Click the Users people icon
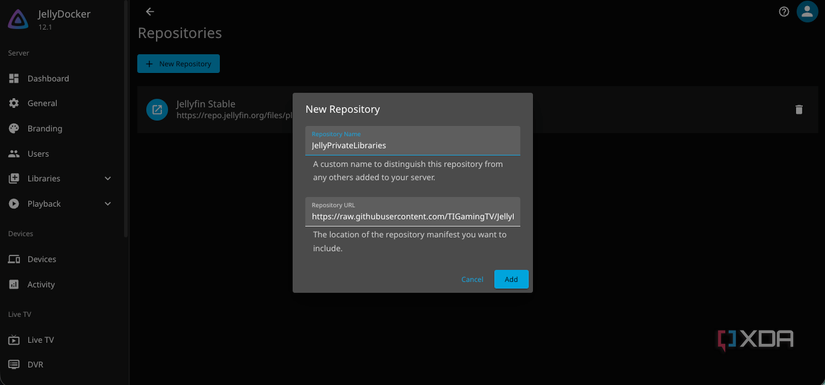 coord(14,154)
